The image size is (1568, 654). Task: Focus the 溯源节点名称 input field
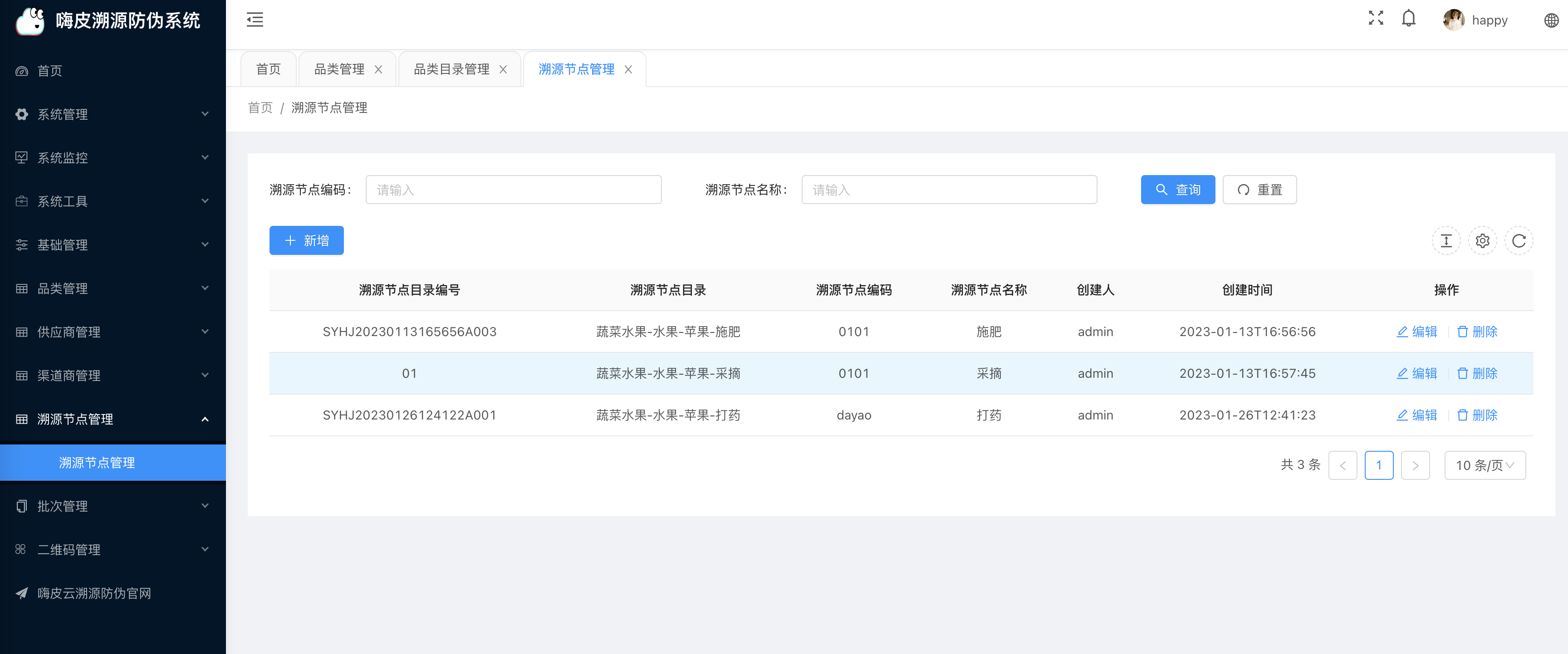click(949, 190)
